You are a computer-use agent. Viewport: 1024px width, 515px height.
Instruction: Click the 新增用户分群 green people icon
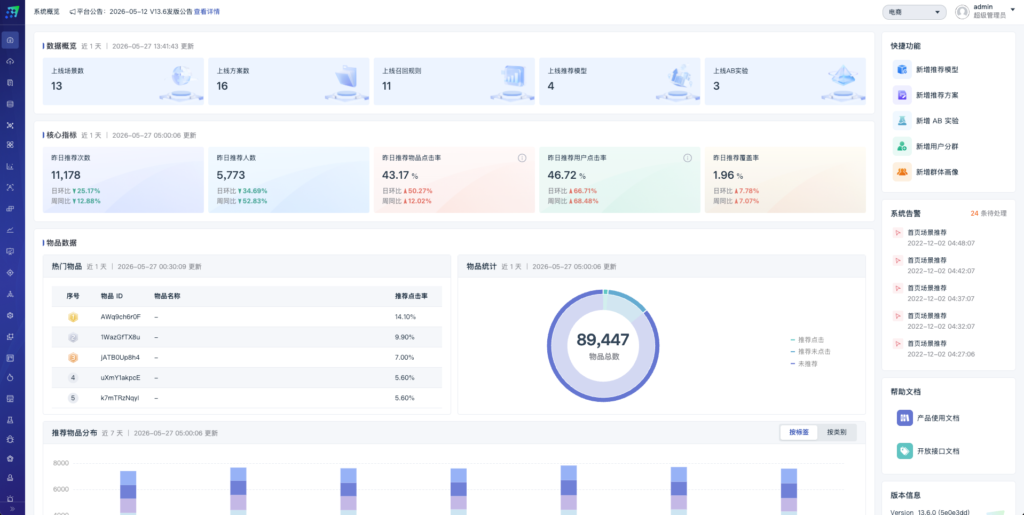click(902, 146)
